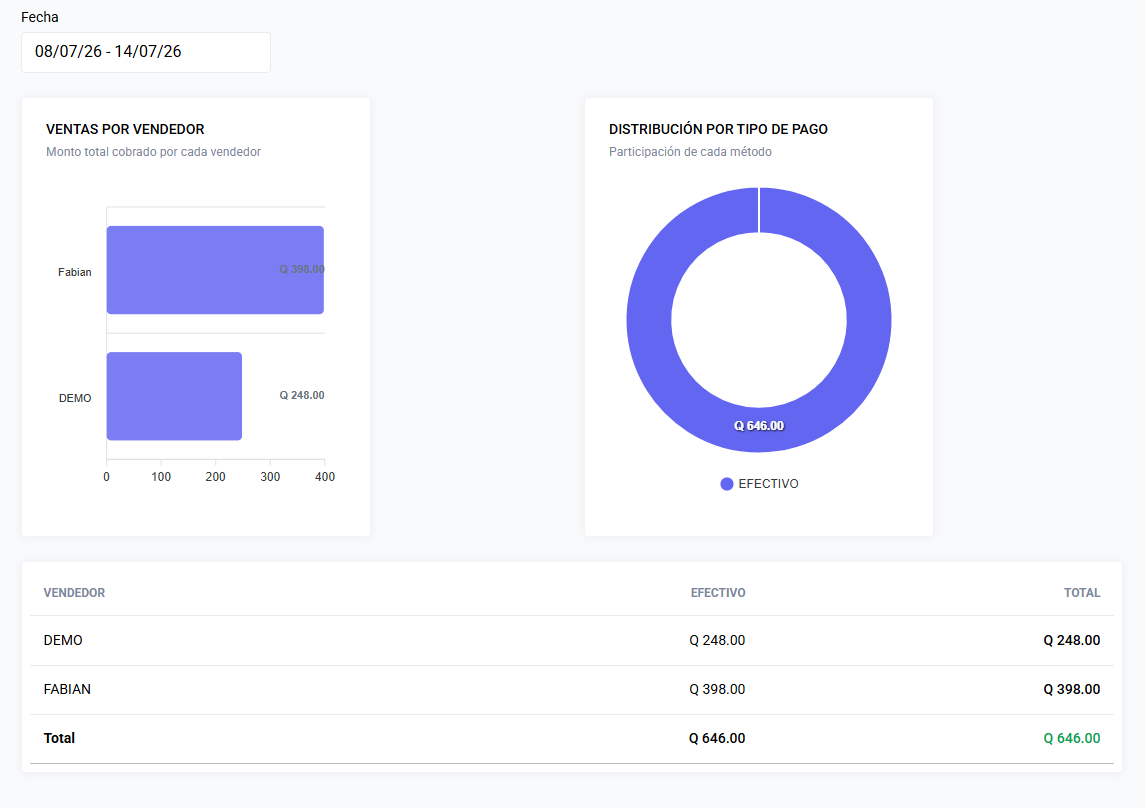The height and width of the screenshot is (808, 1145).
Task: Open the Fecha date range field
Action: 146,53
